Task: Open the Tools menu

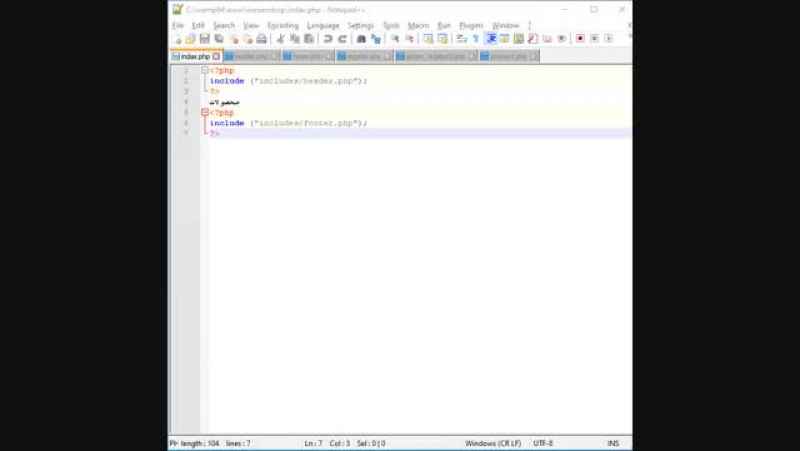Action: pyautogui.click(x=391, y=26)
